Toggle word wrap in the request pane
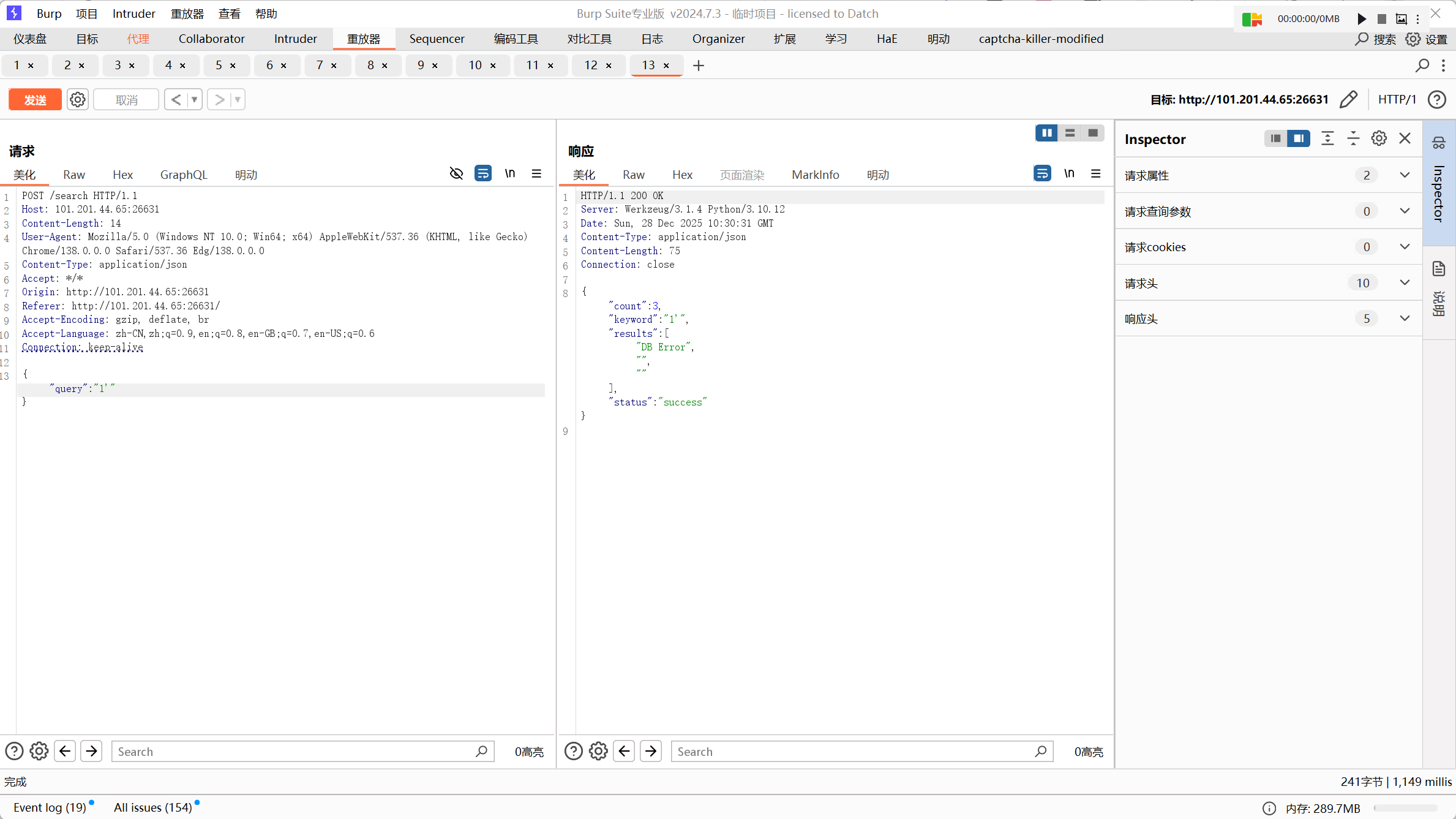1456x819 pixels. pyautogui.click(x=482, y=174)
